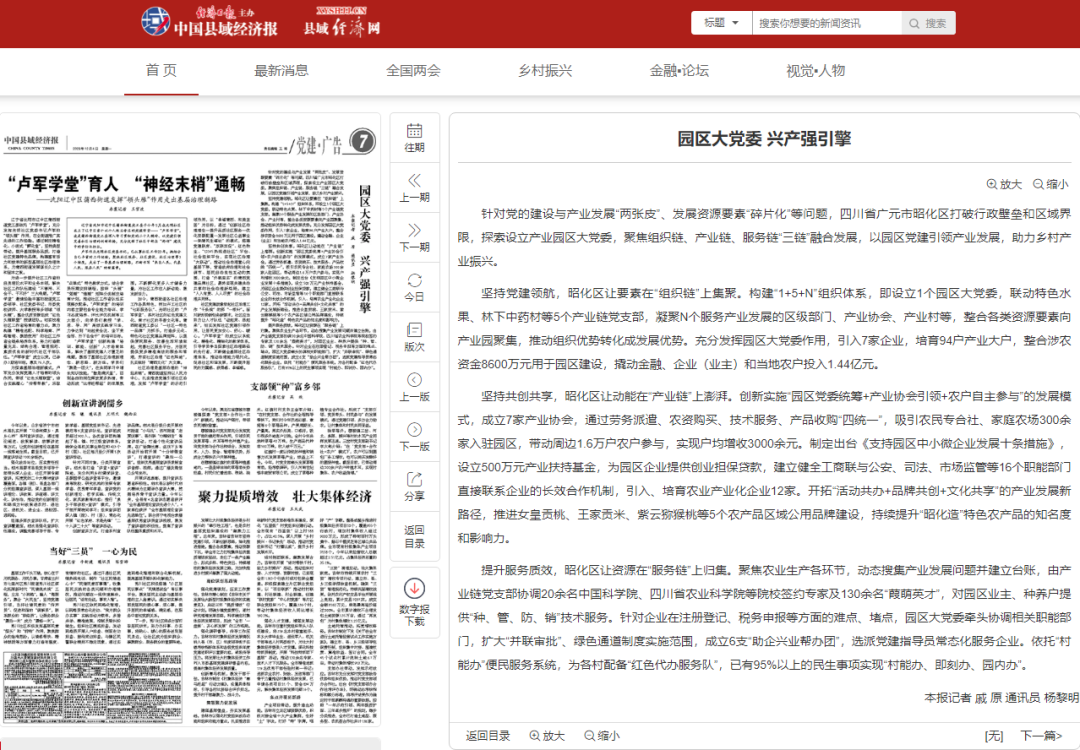Viewport: 1080px width, 750px height.
Task: Click the 中国县域经济报 logo
Action: point(209,22)
